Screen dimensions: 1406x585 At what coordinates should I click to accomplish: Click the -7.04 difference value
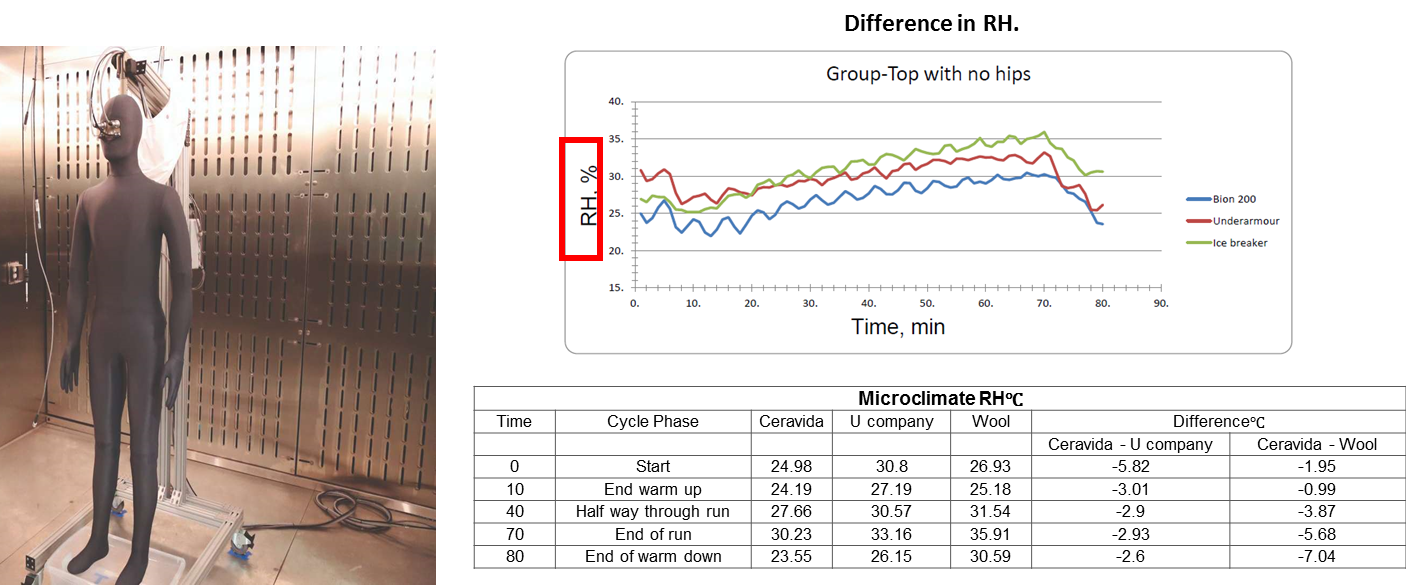(1317, 556)
